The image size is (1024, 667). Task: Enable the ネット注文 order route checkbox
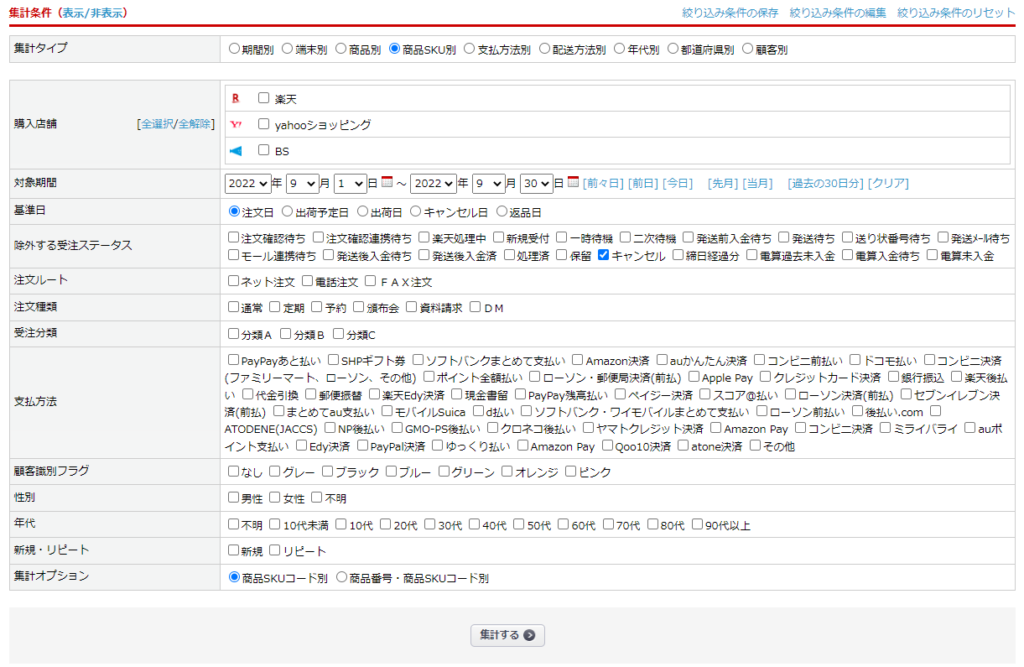pyautogui.click(x=234, y=282)
